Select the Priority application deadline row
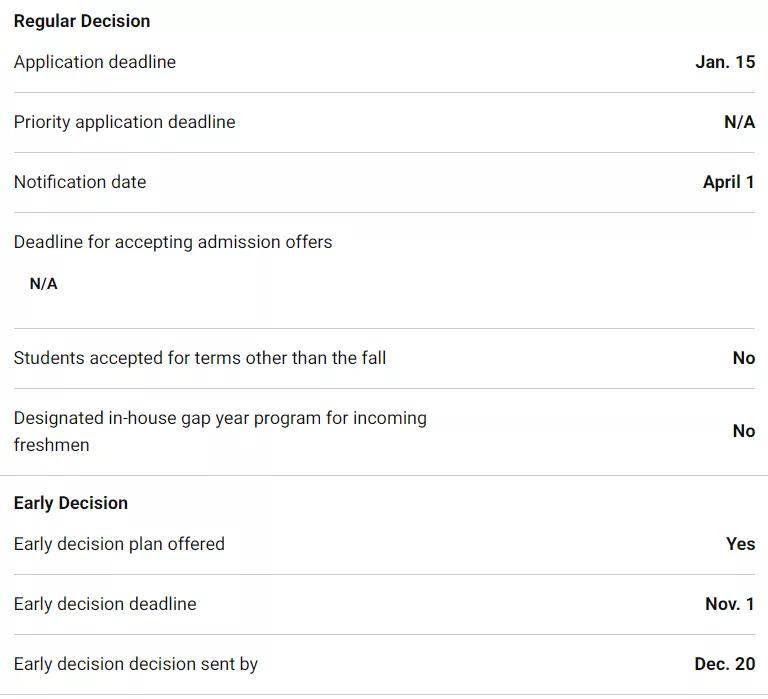This screenshot has width=768, height=699. click(384, 122)
